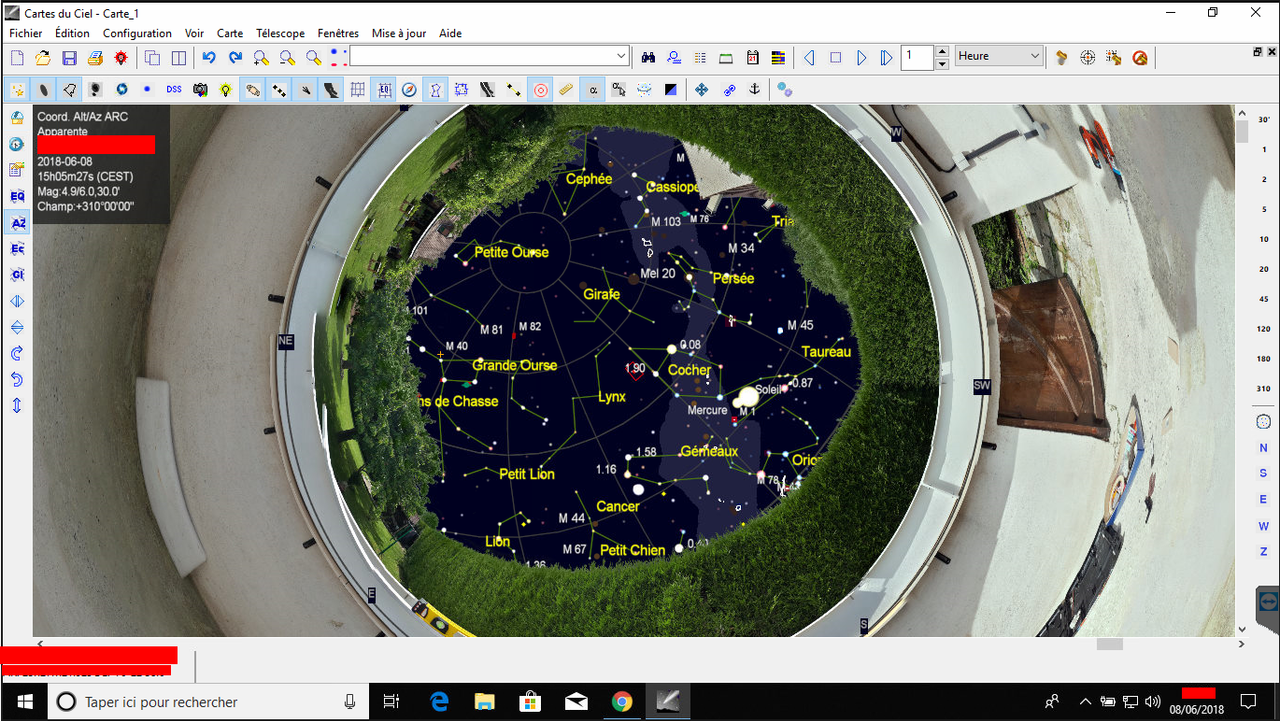Redo the change with the blue forward arrow
The width and height of the screenshot is (1280, 721).
point(235,58)
